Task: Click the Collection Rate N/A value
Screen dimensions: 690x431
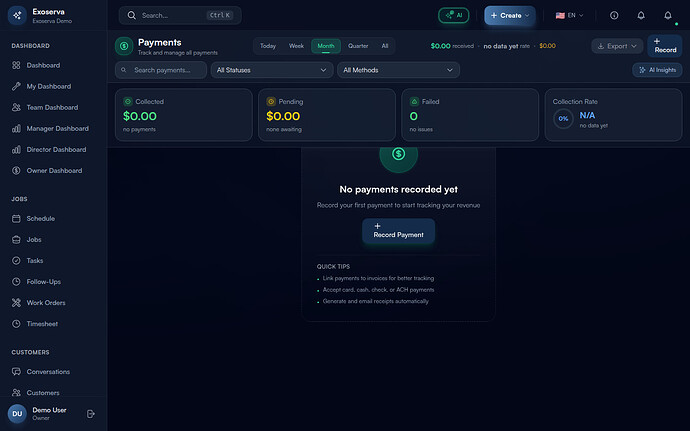Action: (x=587, y=115)
